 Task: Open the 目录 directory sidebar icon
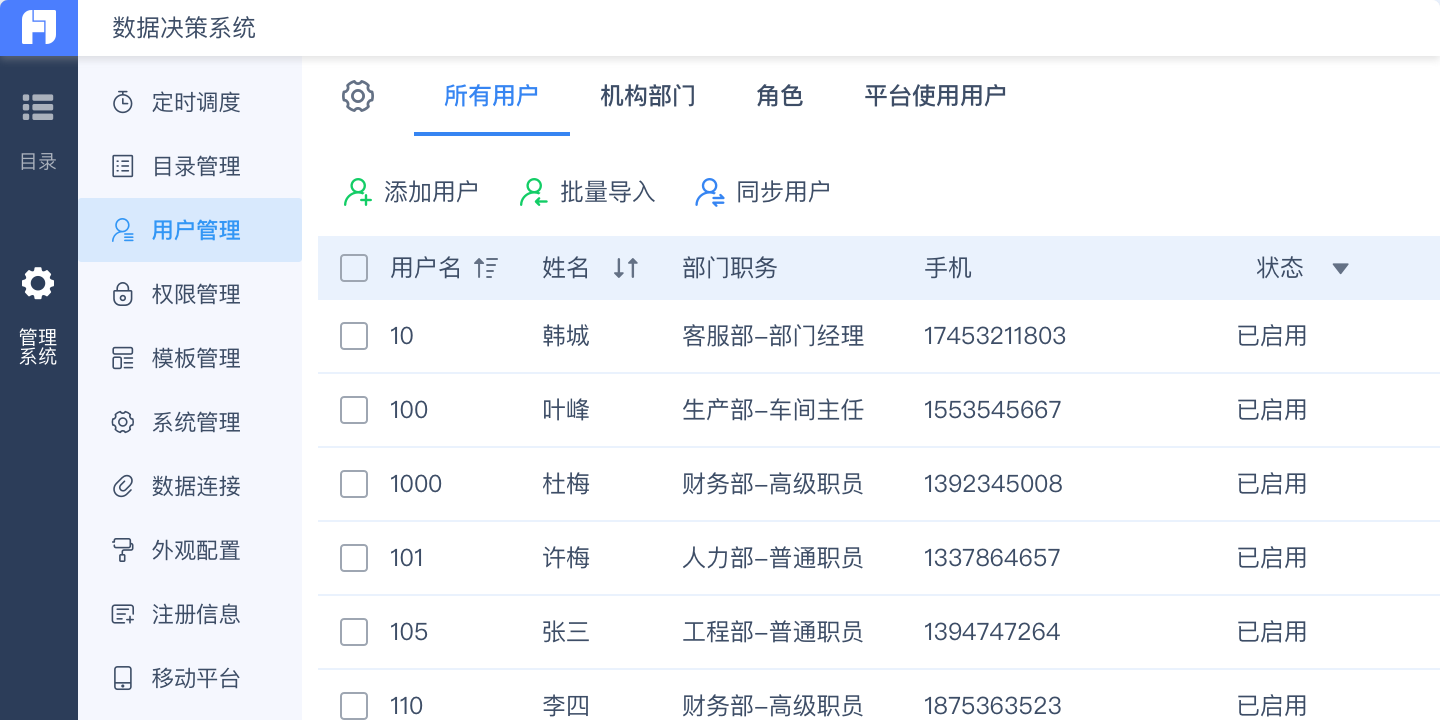tap(38, 107)
